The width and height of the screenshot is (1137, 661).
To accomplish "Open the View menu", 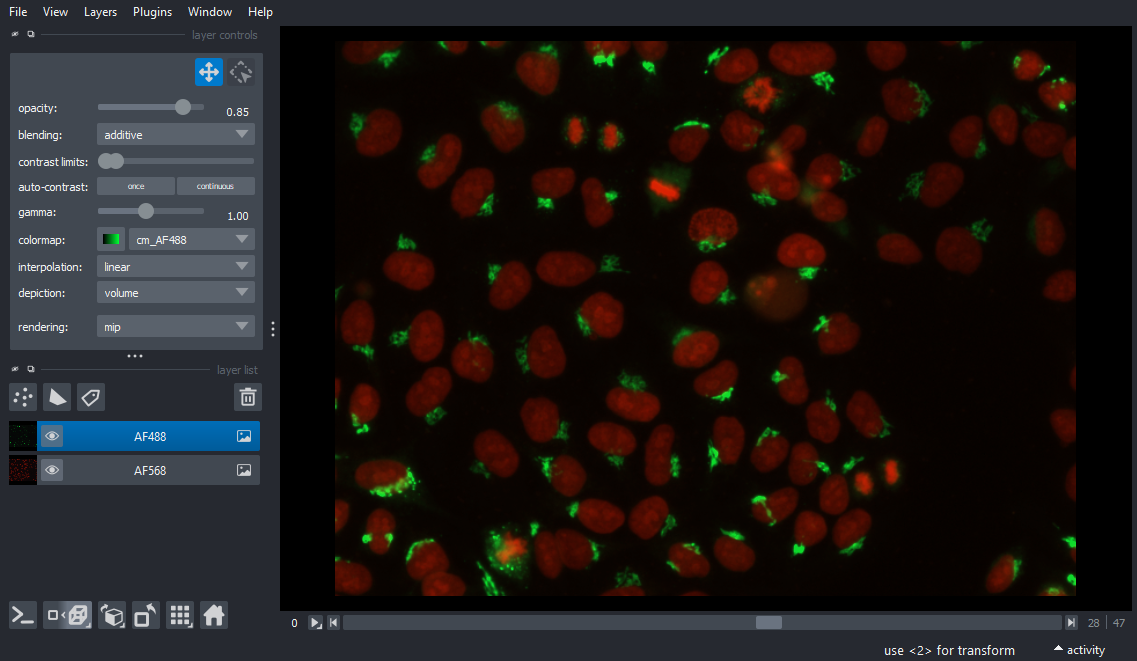I will tap(55, 12).
